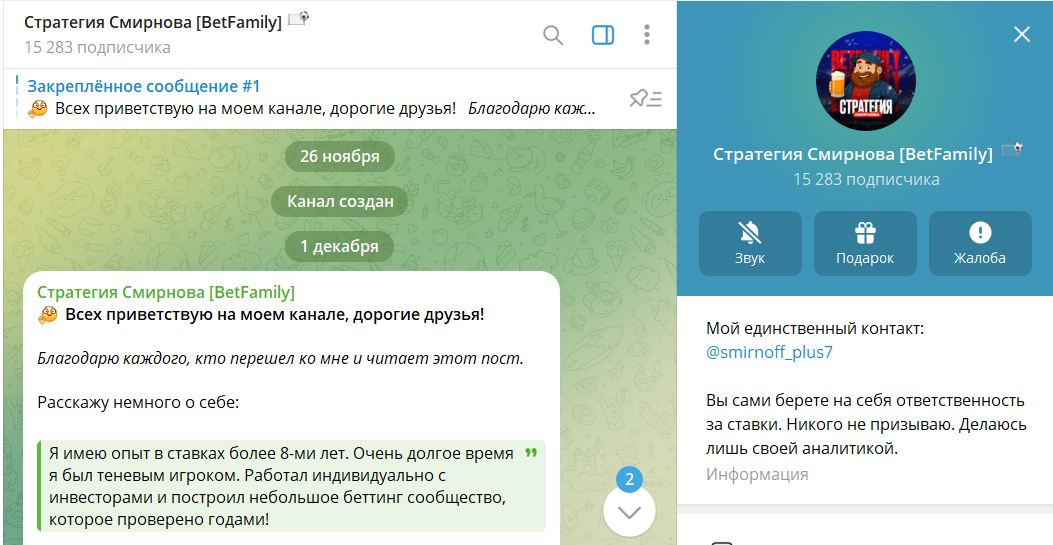Click the '1 декабря' date badge

click(340, 246)
